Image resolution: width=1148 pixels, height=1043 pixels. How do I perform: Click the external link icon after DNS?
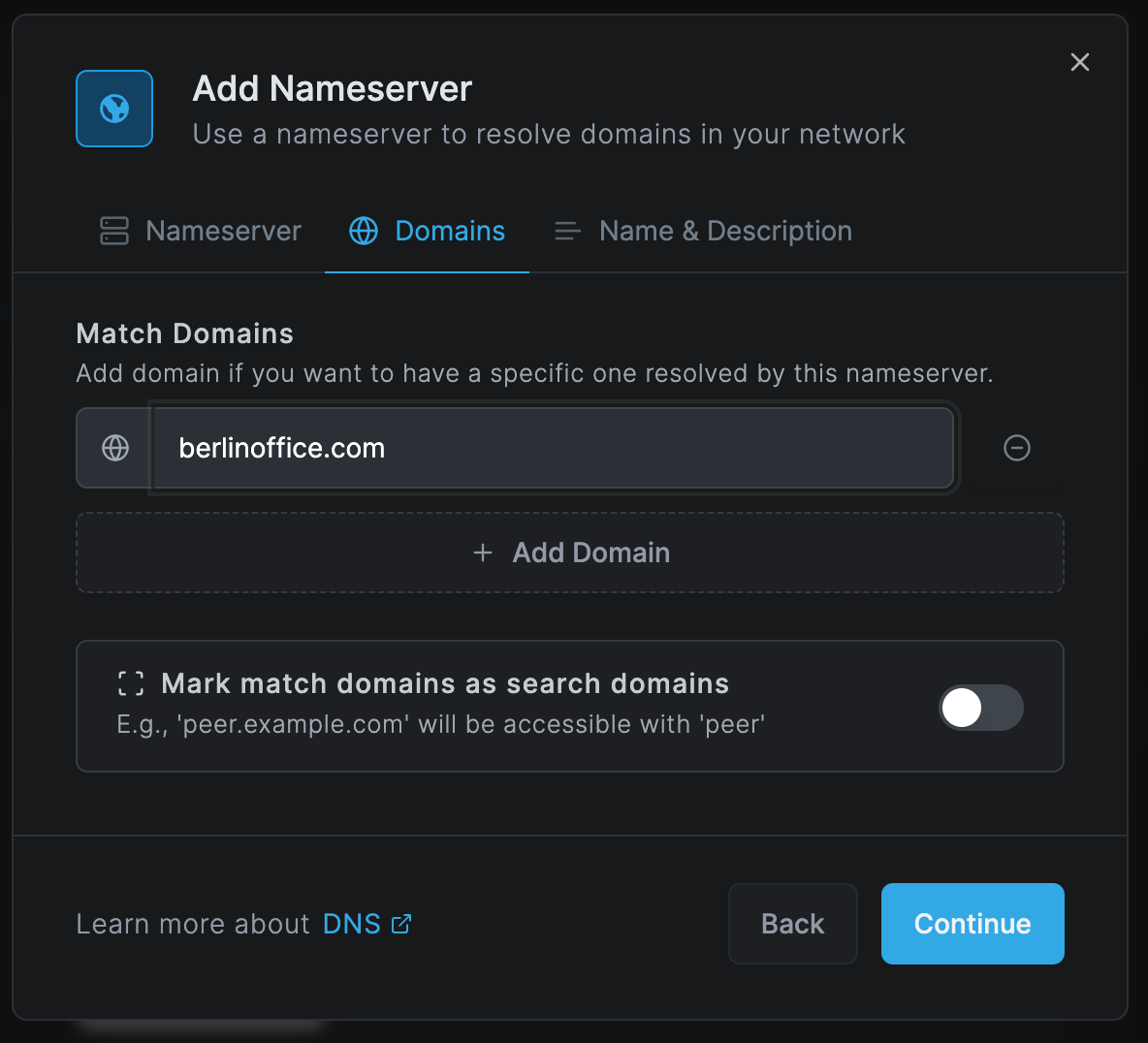click(401, 924)
